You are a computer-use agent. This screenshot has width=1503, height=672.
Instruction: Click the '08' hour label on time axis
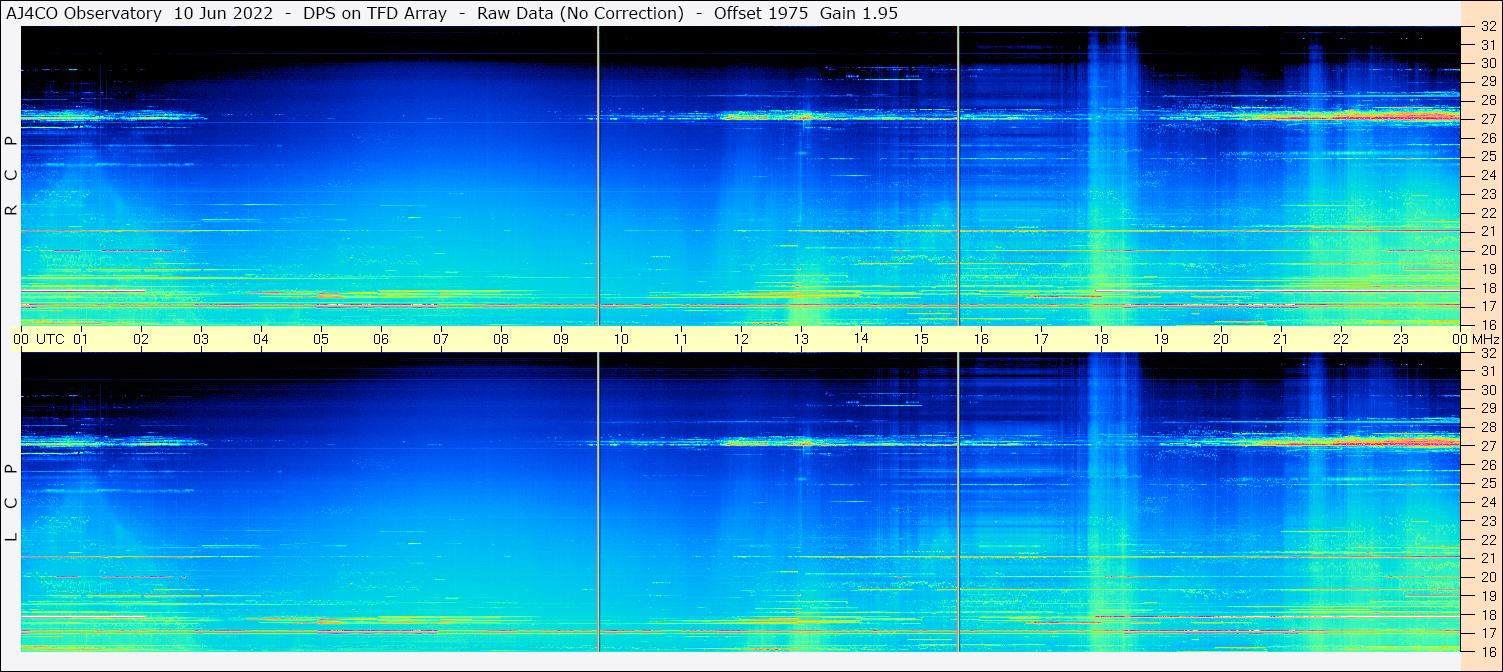coord(501,339)
